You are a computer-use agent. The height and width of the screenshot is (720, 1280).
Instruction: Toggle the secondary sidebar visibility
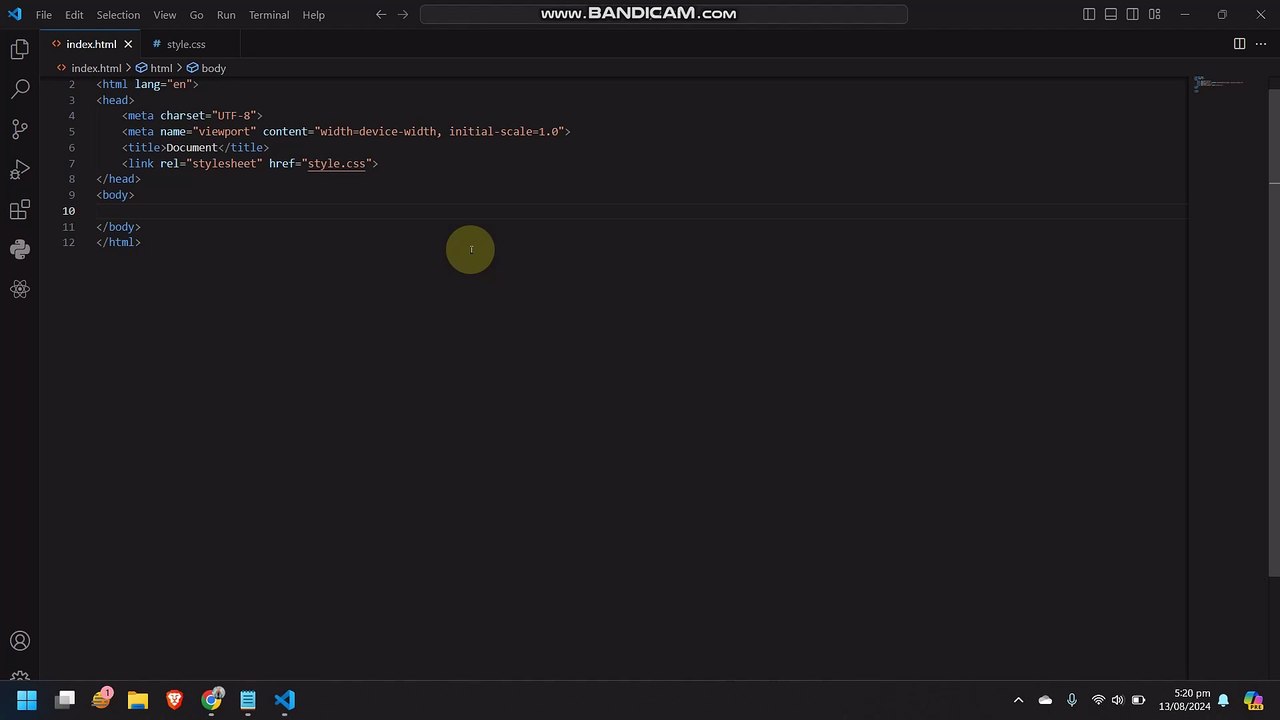[x=1133, y=15]
